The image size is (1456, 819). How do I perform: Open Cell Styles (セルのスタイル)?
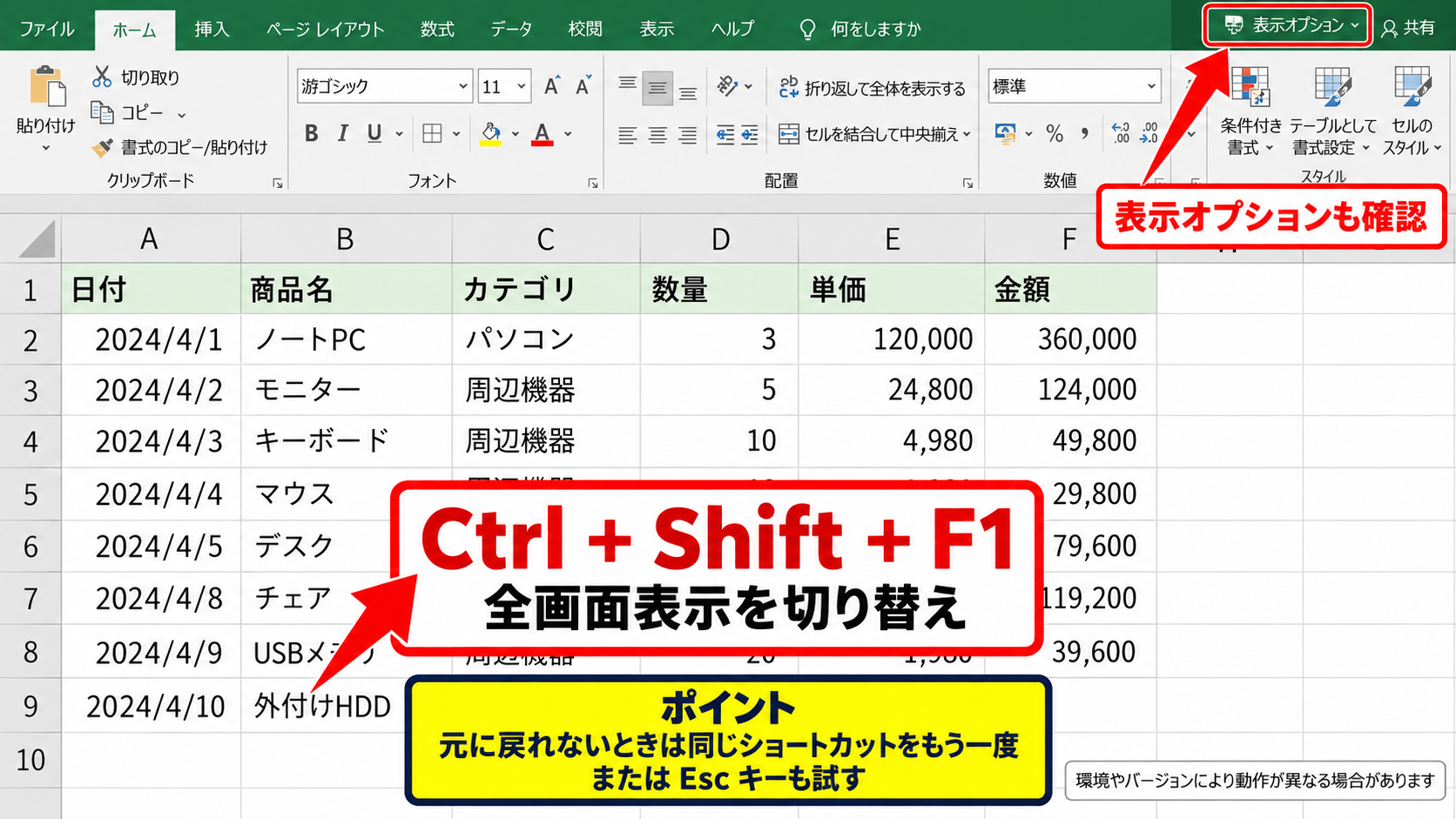coord(1412,111)
